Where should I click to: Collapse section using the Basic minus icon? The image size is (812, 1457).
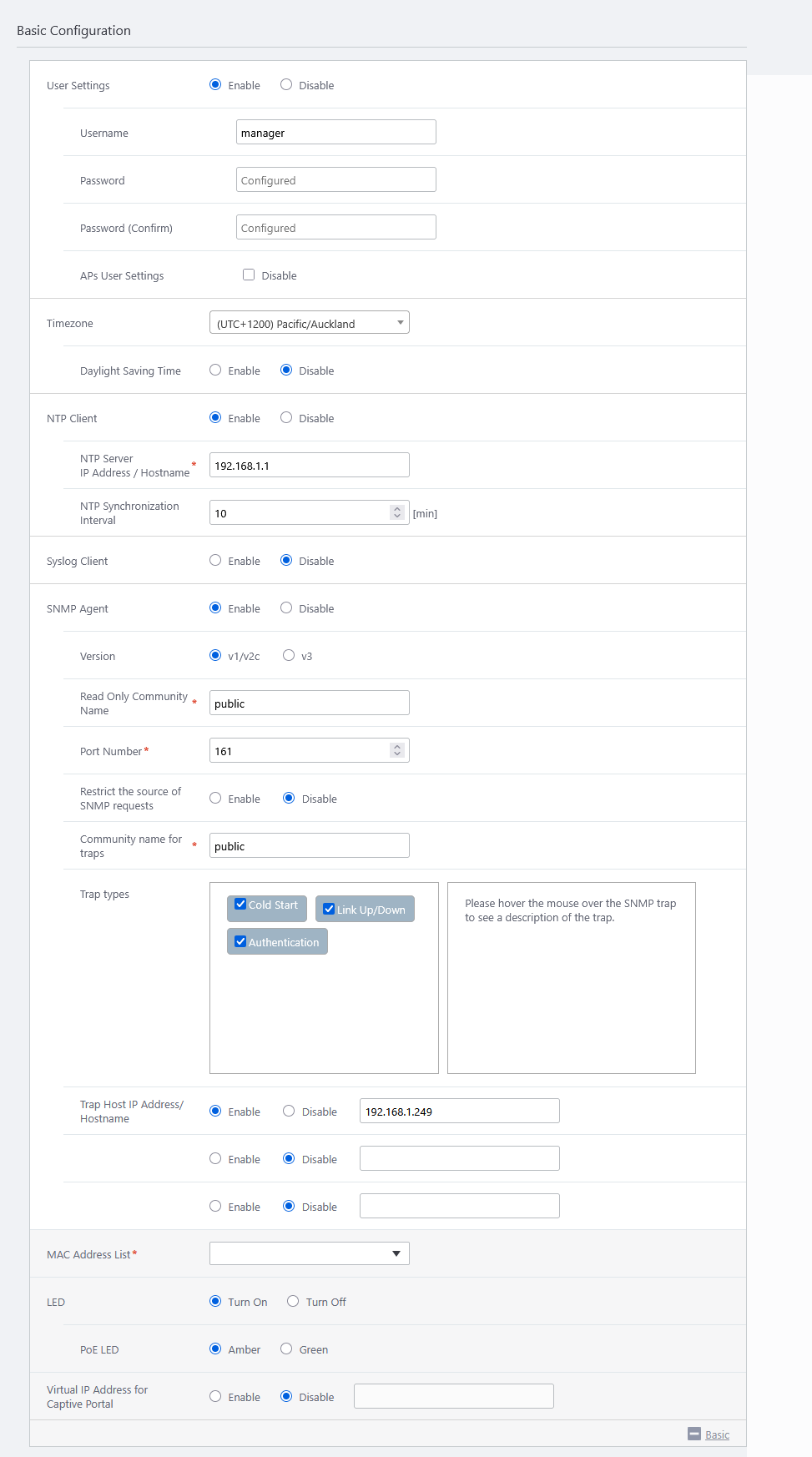[x=693, y=1434]
